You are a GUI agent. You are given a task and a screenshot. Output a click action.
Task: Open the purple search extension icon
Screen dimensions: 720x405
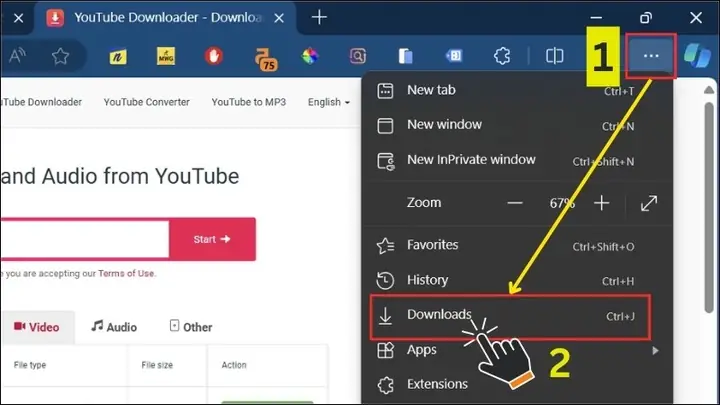click(x=358, y=56)
